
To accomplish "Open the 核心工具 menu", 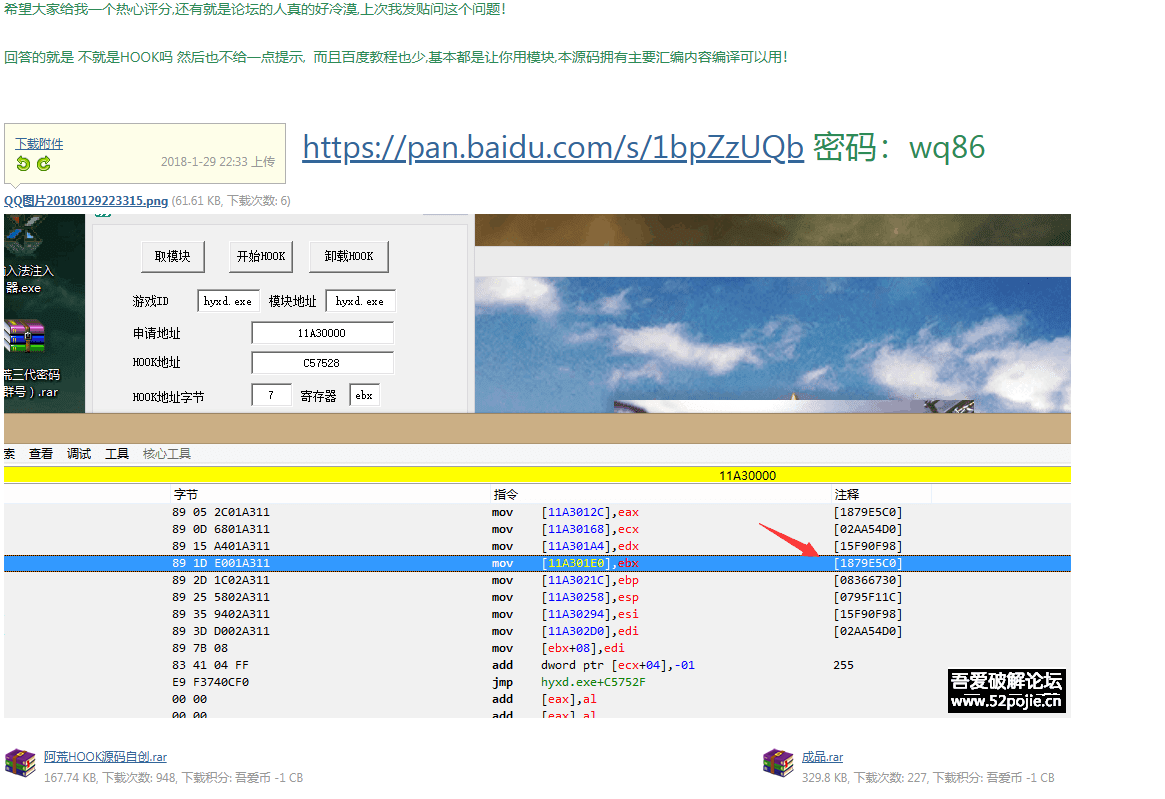I will [x=167, y=453].
